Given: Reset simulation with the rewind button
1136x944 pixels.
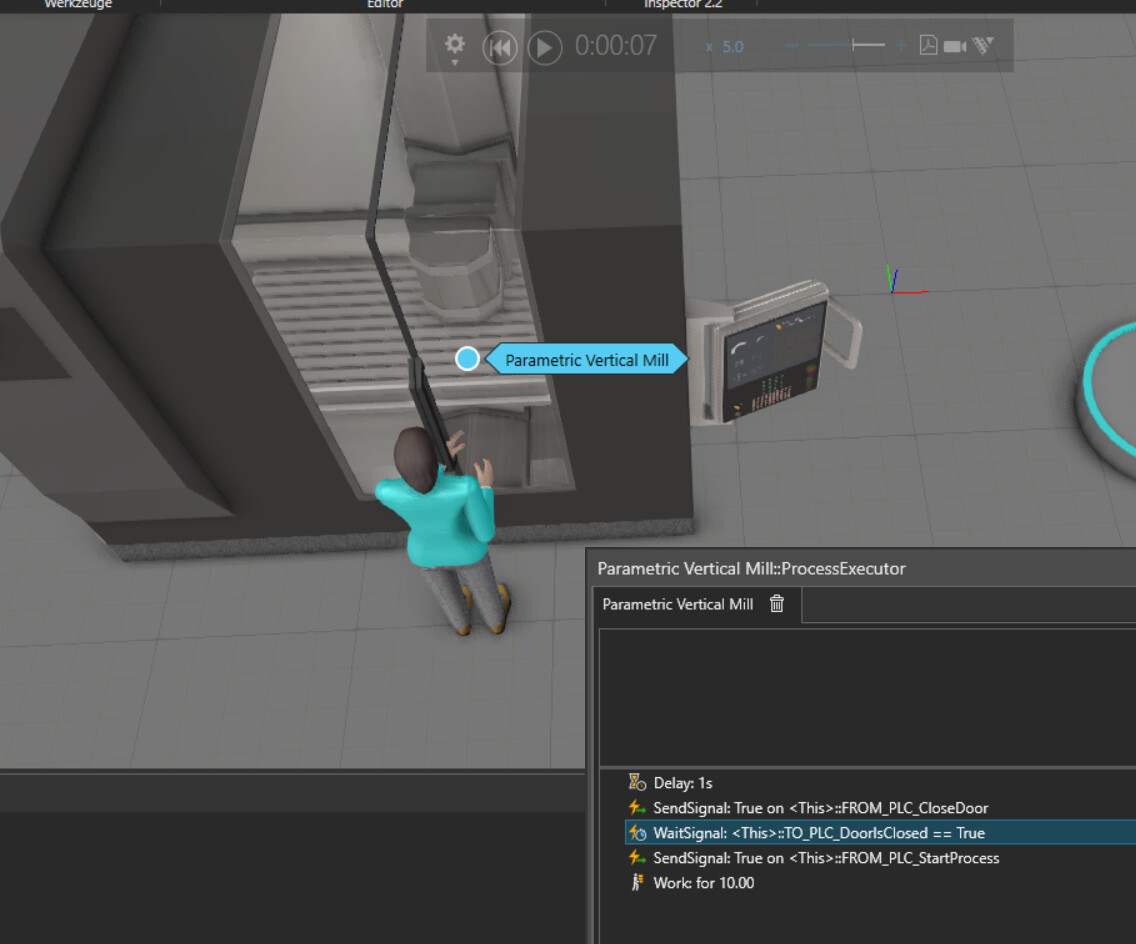Looking at the screenshot, I should [x=500, y=49].
